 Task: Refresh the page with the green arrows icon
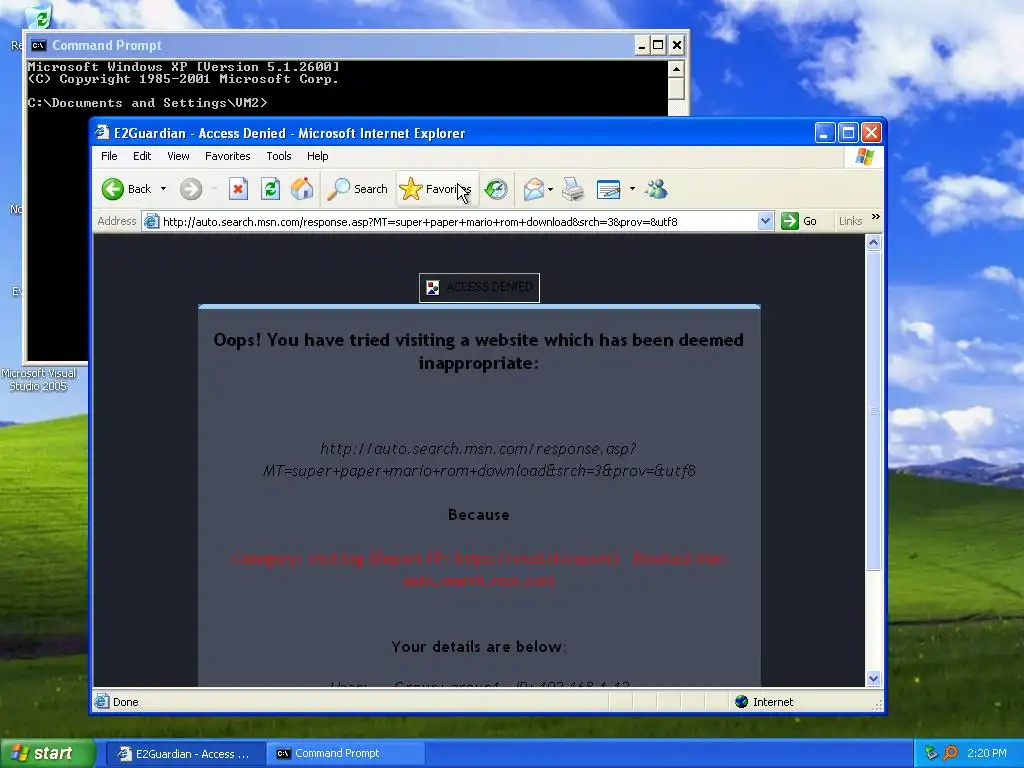tap(270, 189)
